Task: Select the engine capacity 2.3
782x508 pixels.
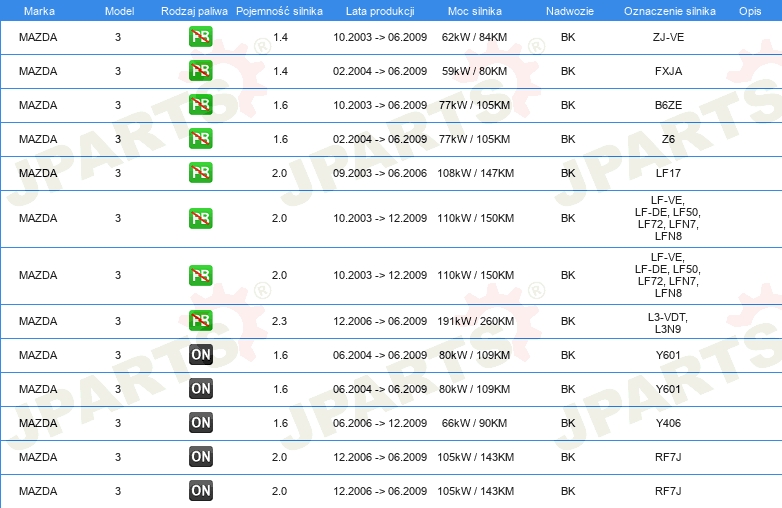Action: pyautogui.click(x=279, y=321)
